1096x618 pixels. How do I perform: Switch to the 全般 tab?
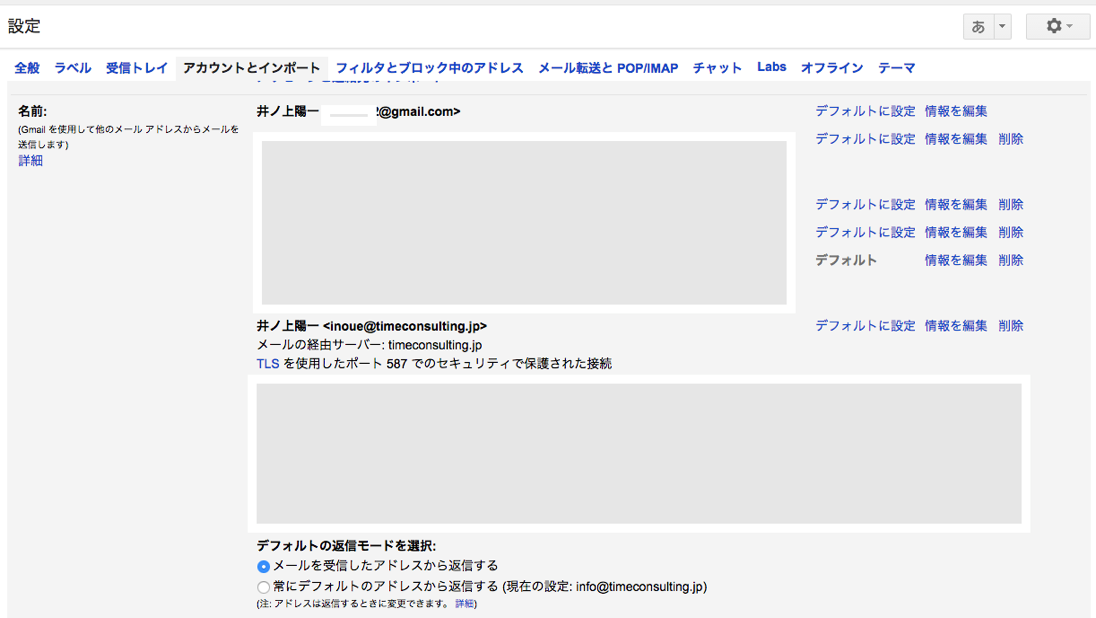(27, 68)
